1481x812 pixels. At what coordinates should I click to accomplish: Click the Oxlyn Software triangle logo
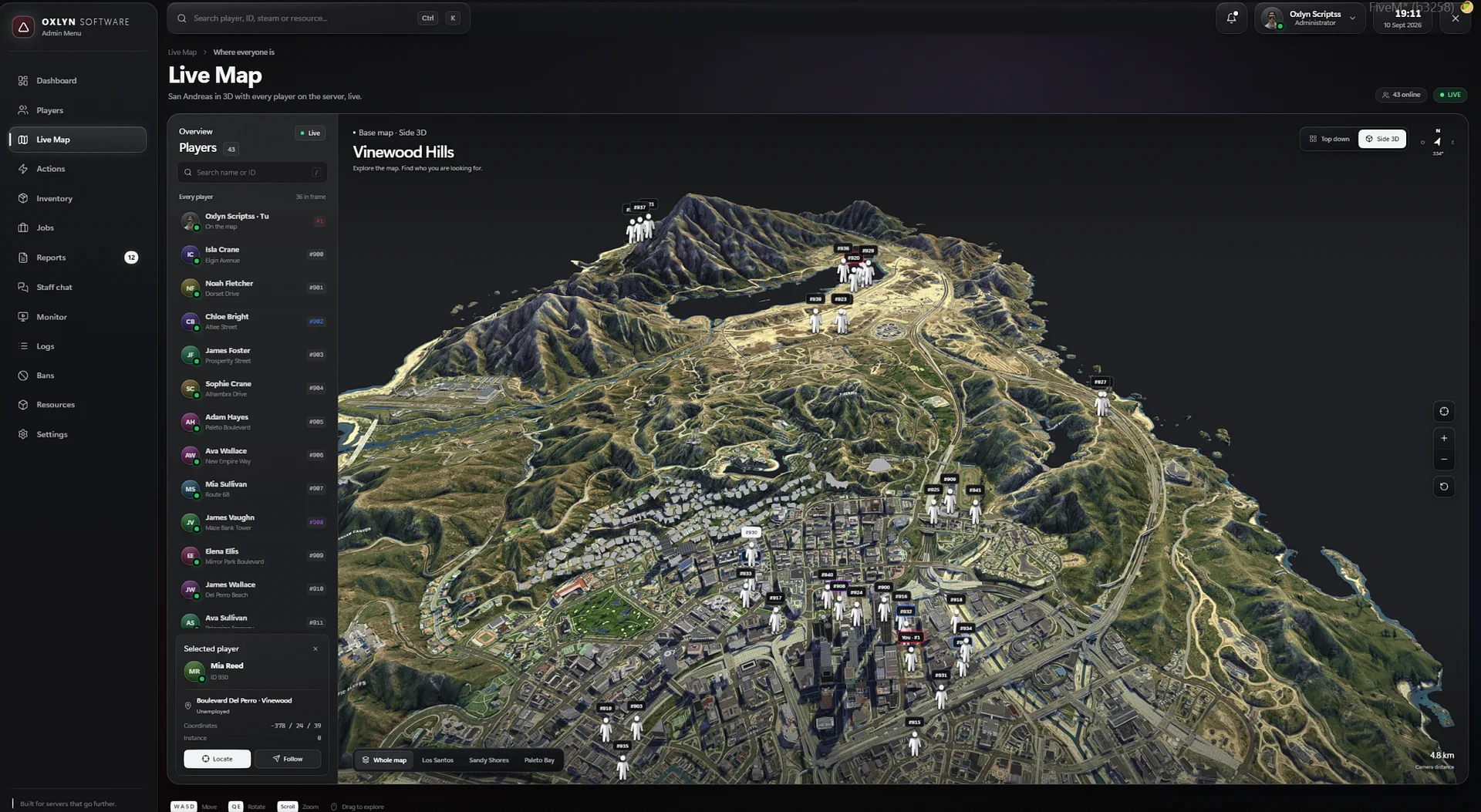pos(23,27)
